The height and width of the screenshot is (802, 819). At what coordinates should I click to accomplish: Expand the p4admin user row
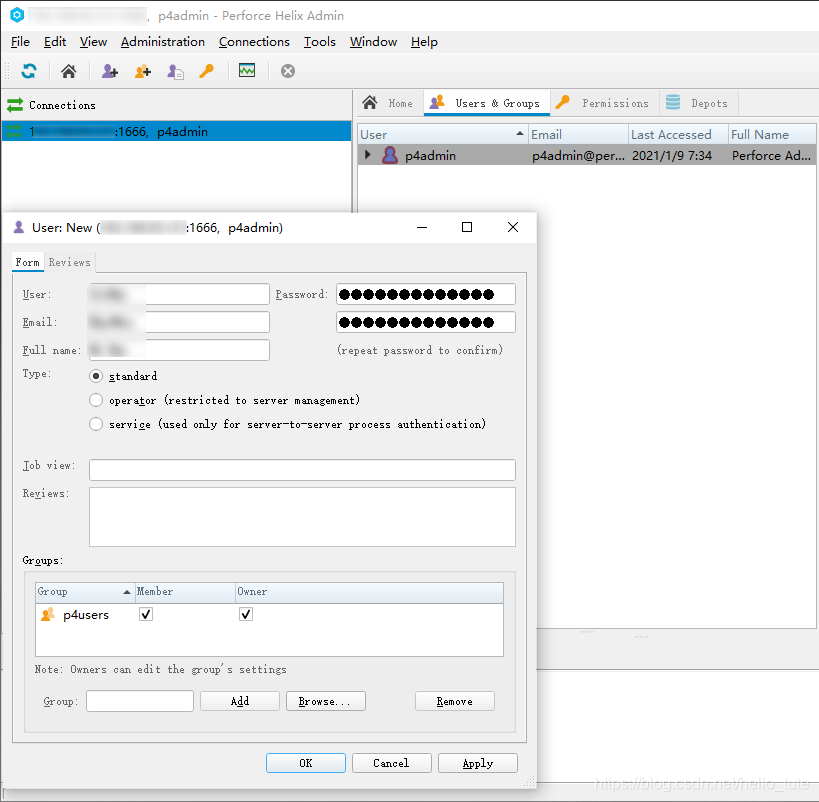click(x=368, y=155)
